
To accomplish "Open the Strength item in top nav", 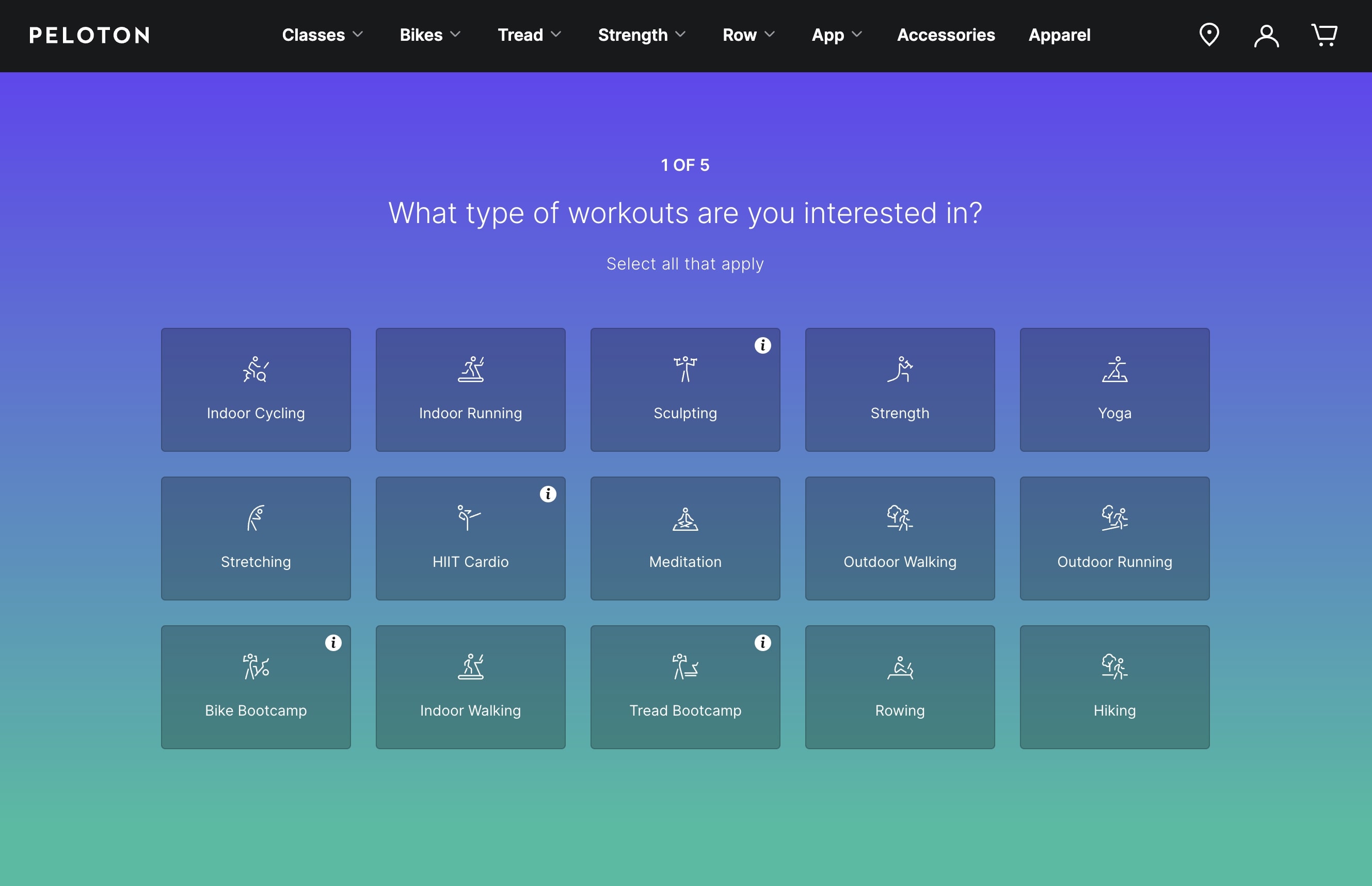I will [632, 35].
